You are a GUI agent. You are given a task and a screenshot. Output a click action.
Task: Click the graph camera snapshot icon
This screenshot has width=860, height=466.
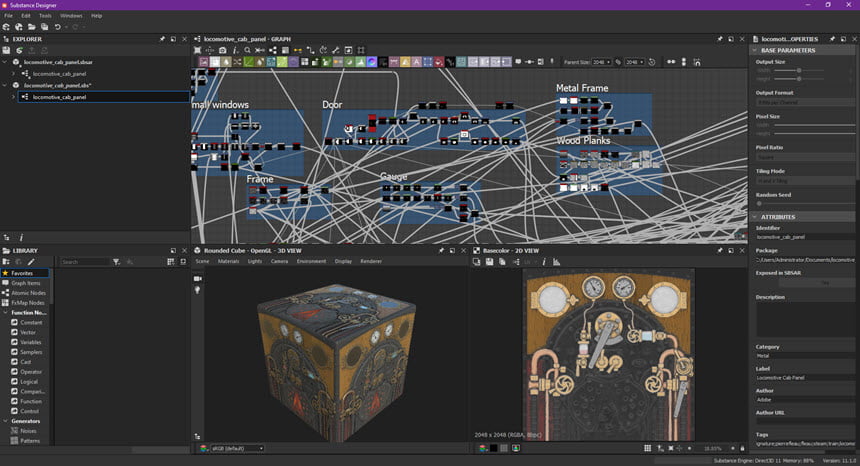click(x=222, y=50)
